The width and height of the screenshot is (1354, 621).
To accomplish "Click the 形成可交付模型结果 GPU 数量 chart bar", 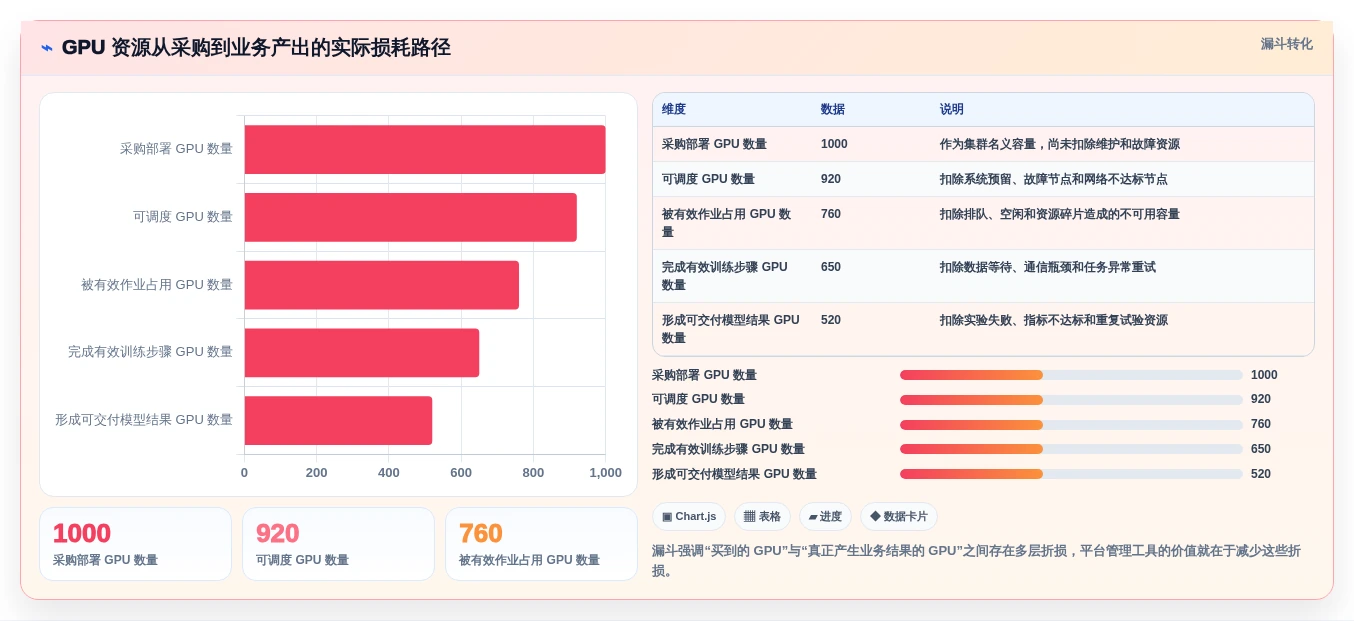I will (338, 420).
